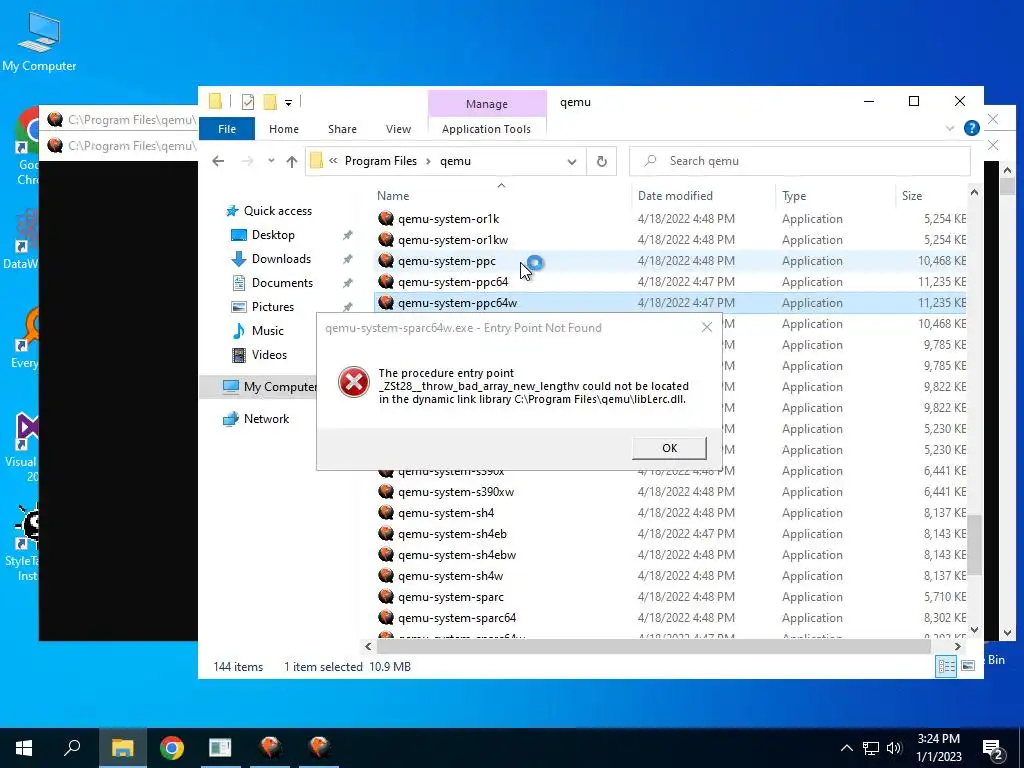Sort by the Type column header
Image resolution: width=1024 pixels, height=768 pixels.
click(x=793, y=196)
